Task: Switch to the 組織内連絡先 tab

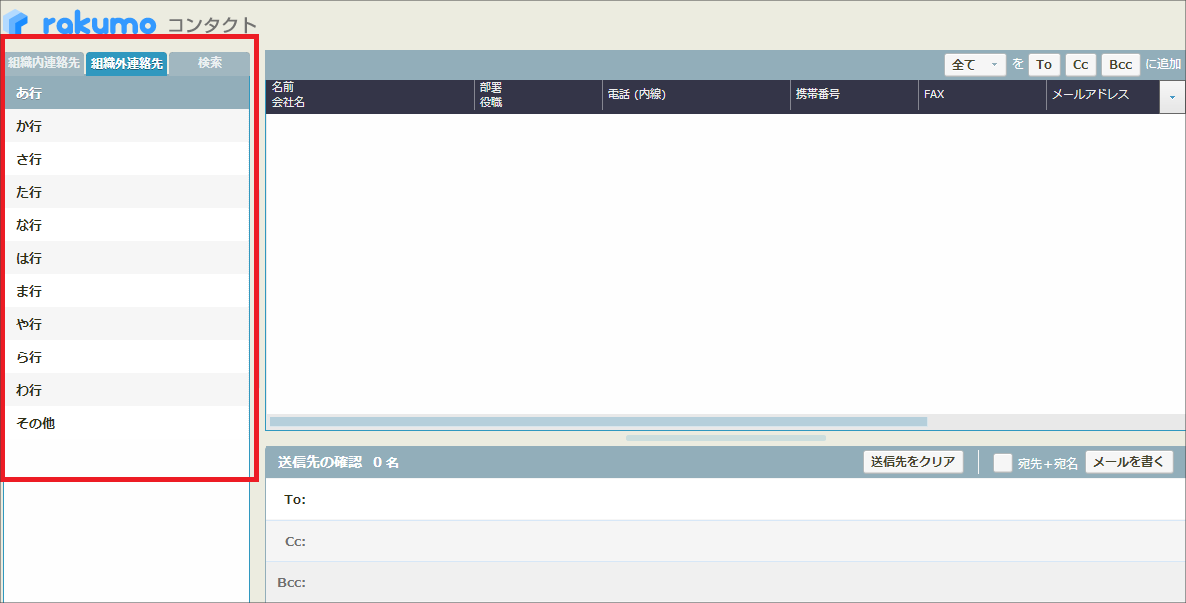Action: click(44, 63)
